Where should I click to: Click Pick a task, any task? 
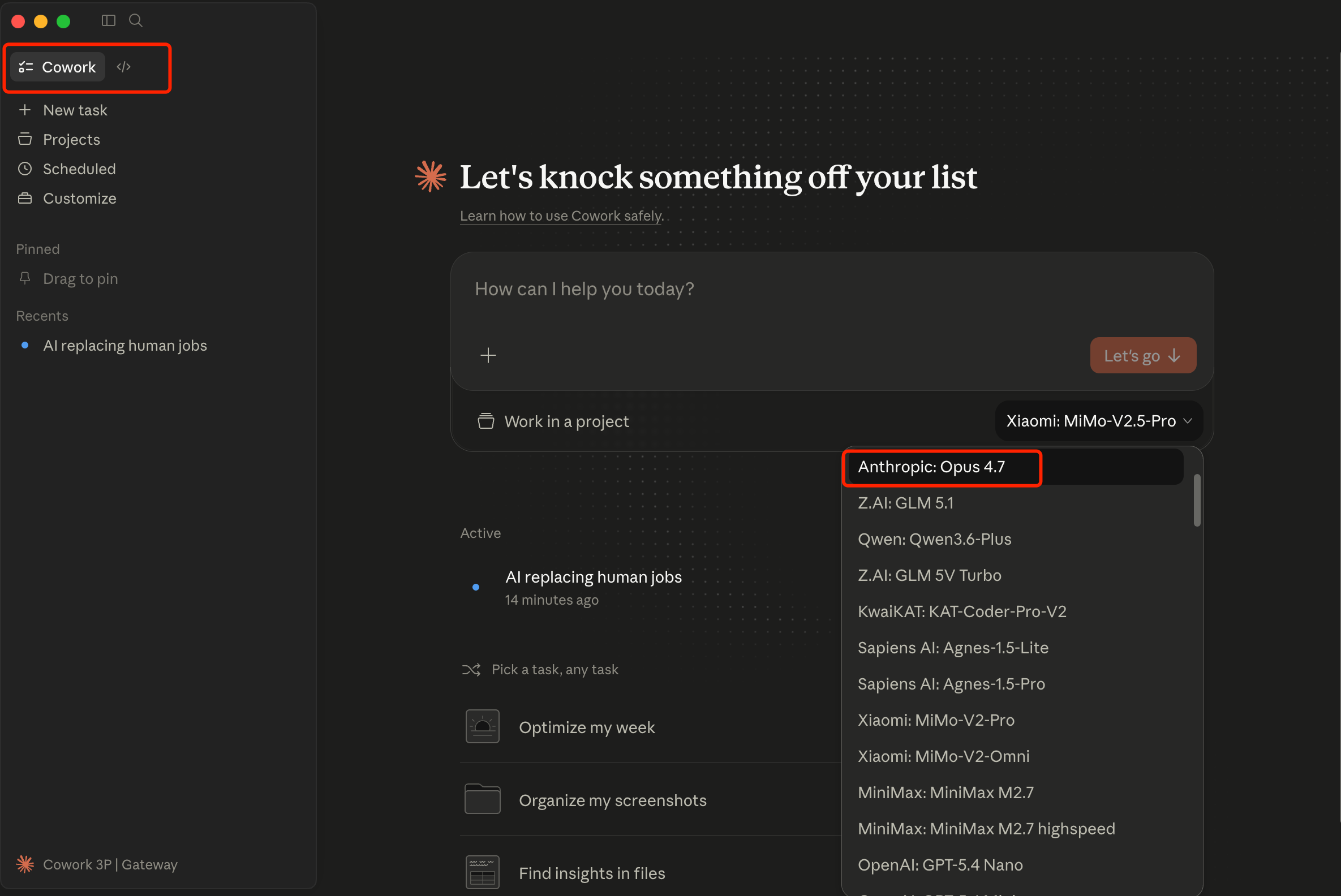pyautogui.click(x=555, y=670)
